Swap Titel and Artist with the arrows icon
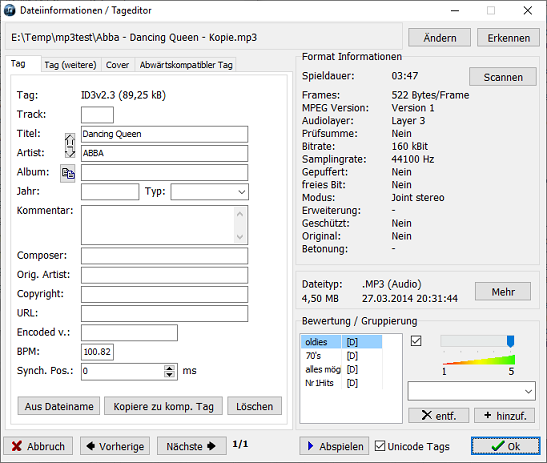 [x=70, y=145]
